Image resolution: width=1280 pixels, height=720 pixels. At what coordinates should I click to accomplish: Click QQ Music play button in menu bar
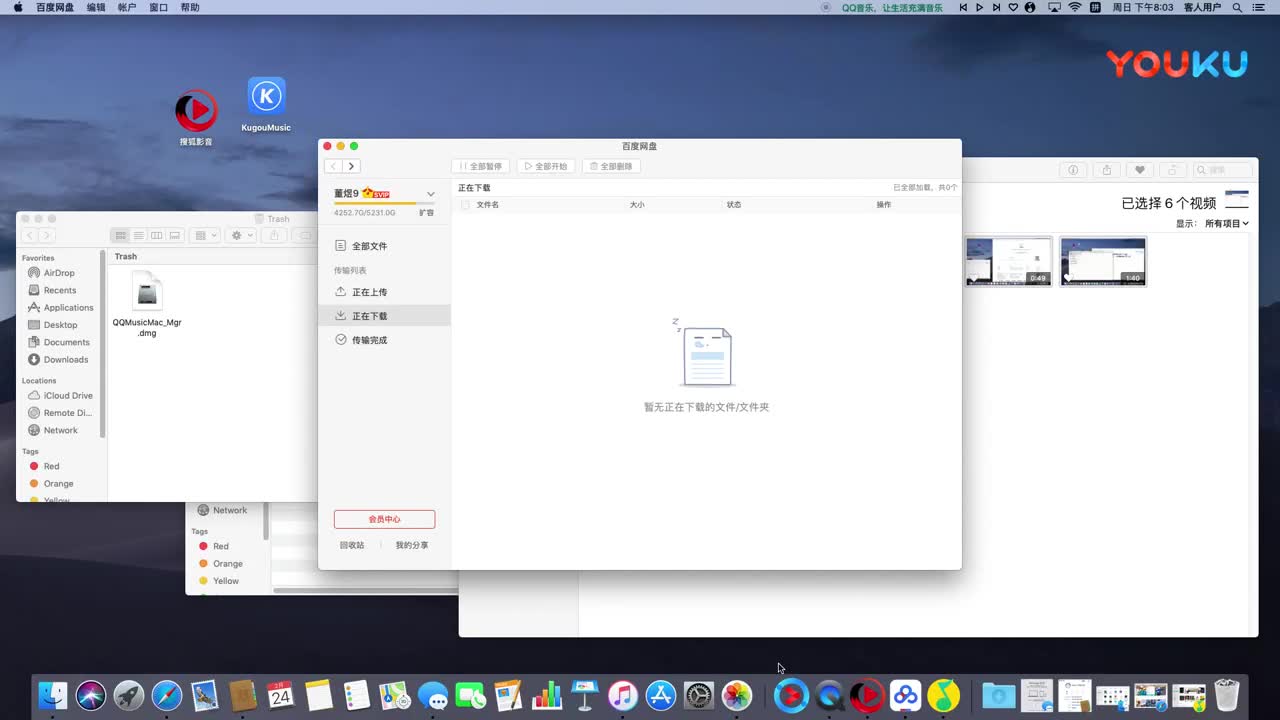tap(980, 7)
